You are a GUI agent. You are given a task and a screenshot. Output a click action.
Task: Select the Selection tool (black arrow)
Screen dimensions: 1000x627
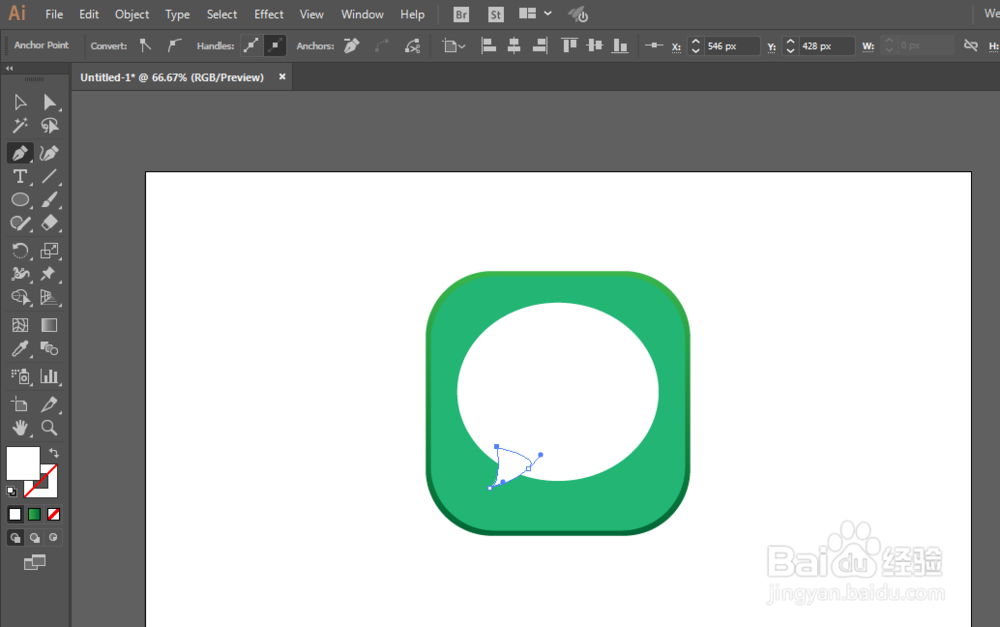[x=20, y=102]
